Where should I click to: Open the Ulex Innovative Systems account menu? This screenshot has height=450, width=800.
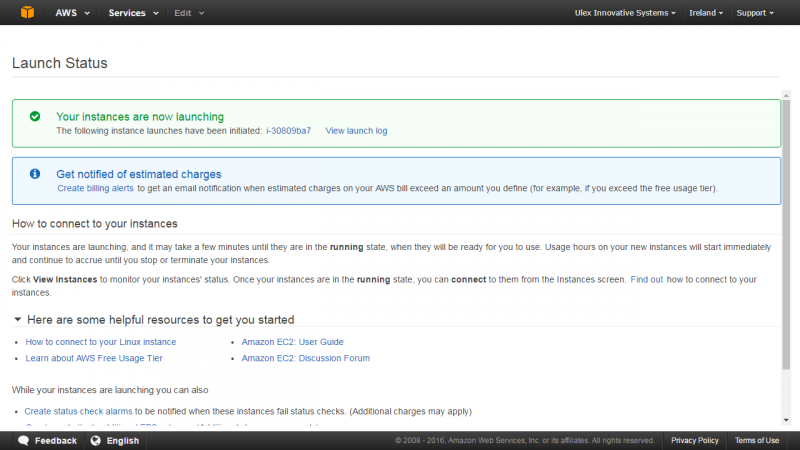click(625, 13)
